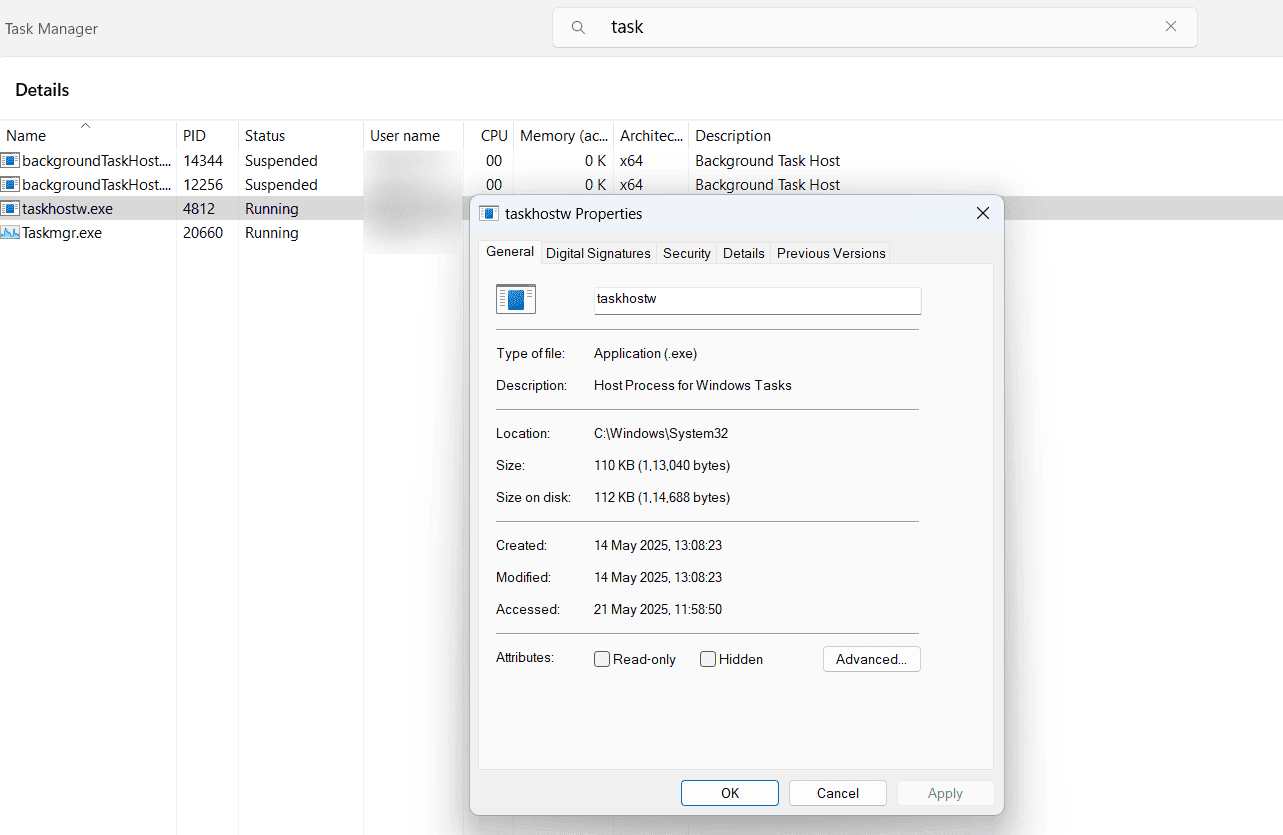This screenshot has height=835, width=1283.
Task: Click the Task Manager window title
Action: (x=52, y=29)
